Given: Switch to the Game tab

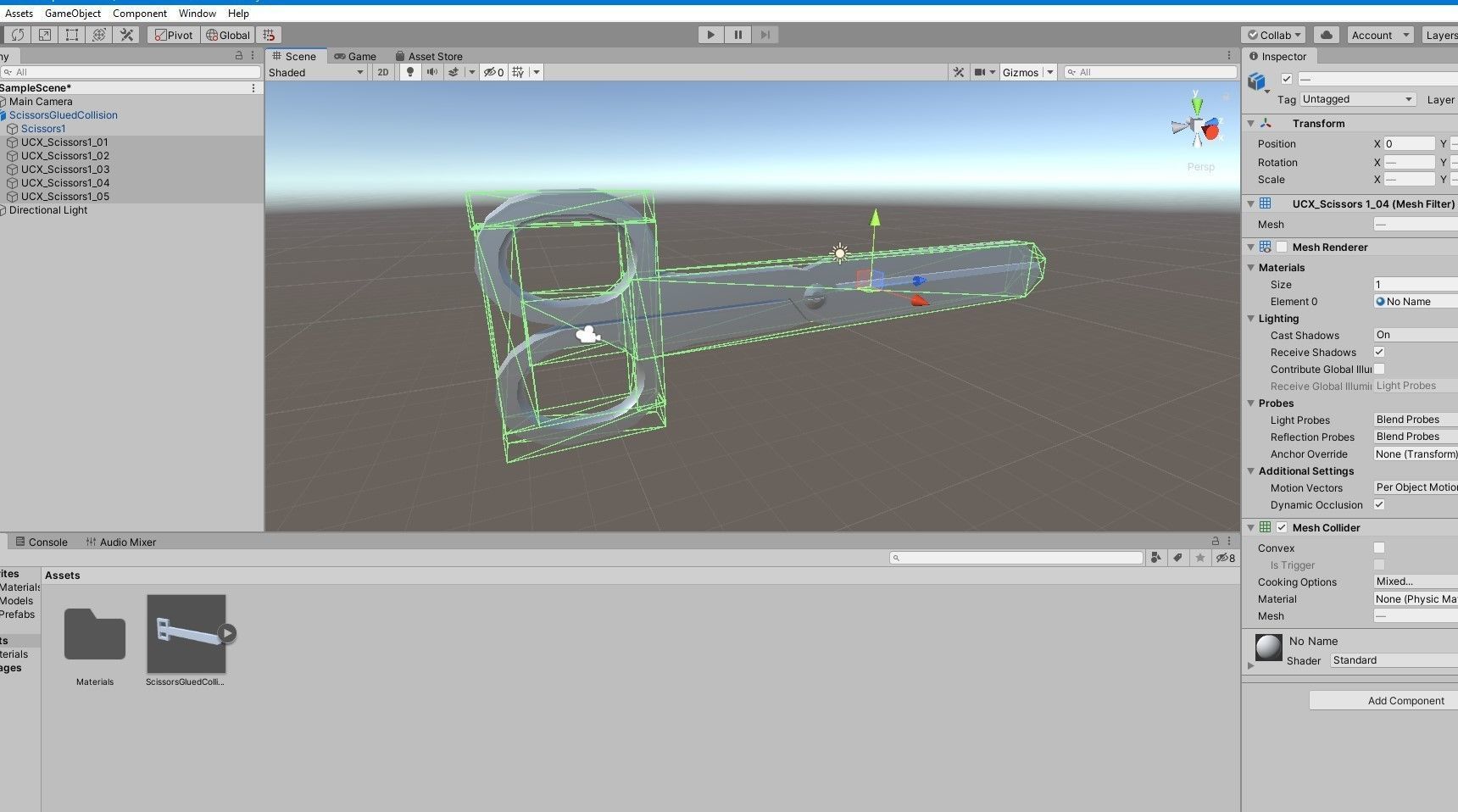Looking at the screenshot, I should pos(355,56).
